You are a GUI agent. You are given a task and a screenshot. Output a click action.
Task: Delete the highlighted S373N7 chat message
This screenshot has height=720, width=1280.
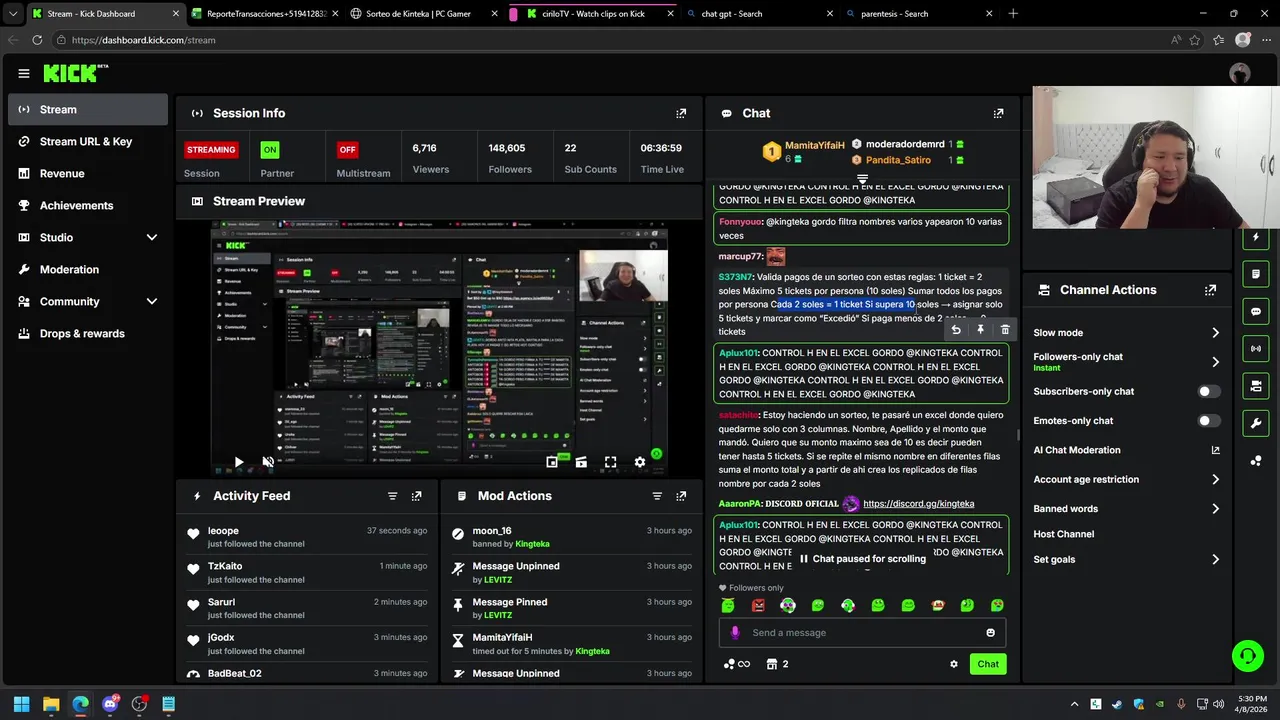tap(1005, 330)
